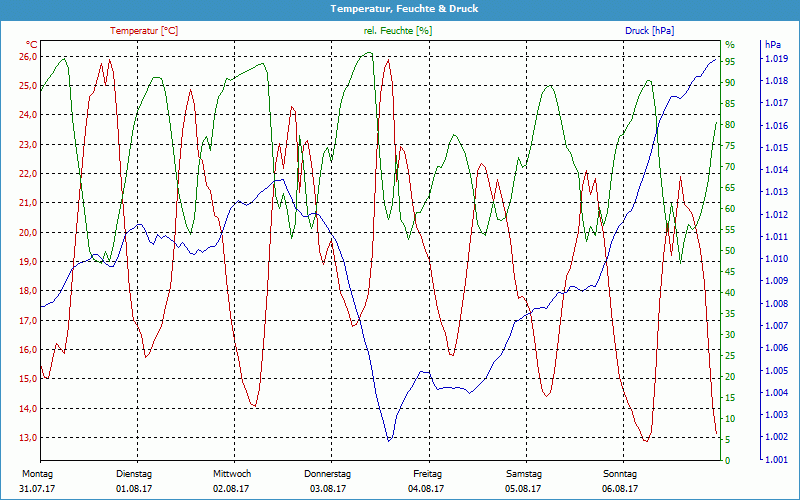Click the '10' humidity axis value
The width and height of the screenshot is (800, 500).
pos(730,418)
